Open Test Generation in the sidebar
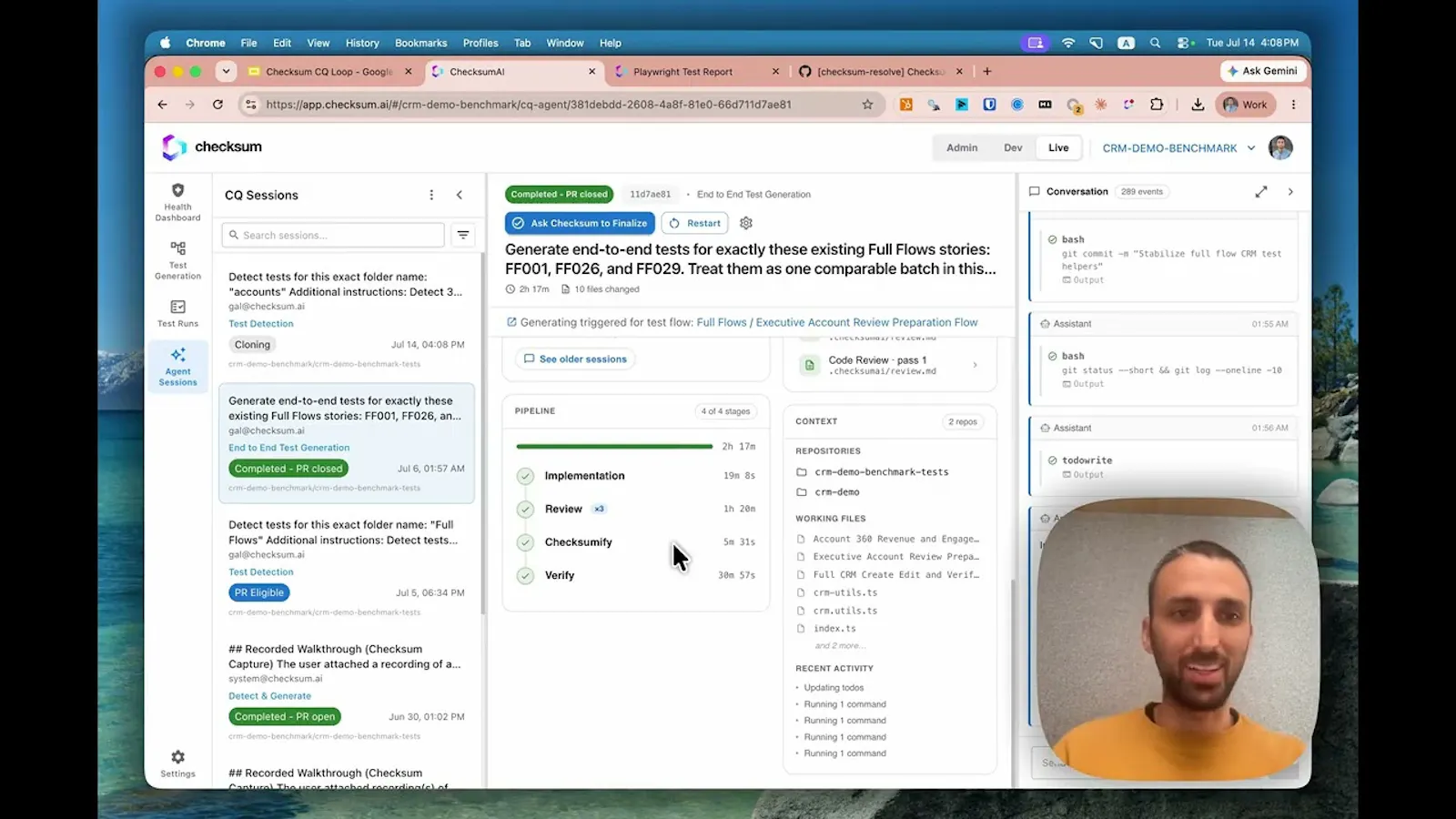The image size is (1456, 819). click(x=177, y=260)
